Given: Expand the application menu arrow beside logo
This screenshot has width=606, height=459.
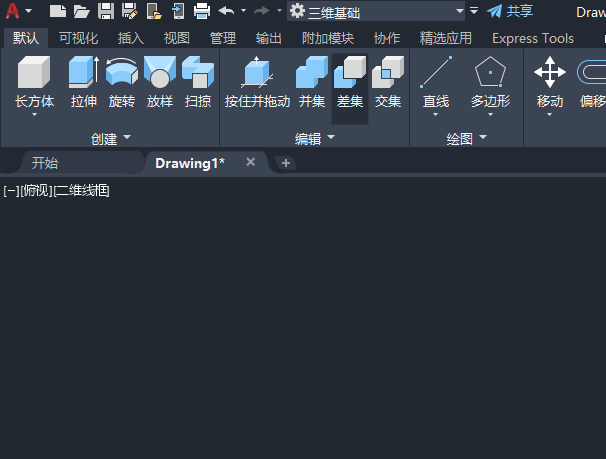Looking at the screenshot, I should [29, 11].
